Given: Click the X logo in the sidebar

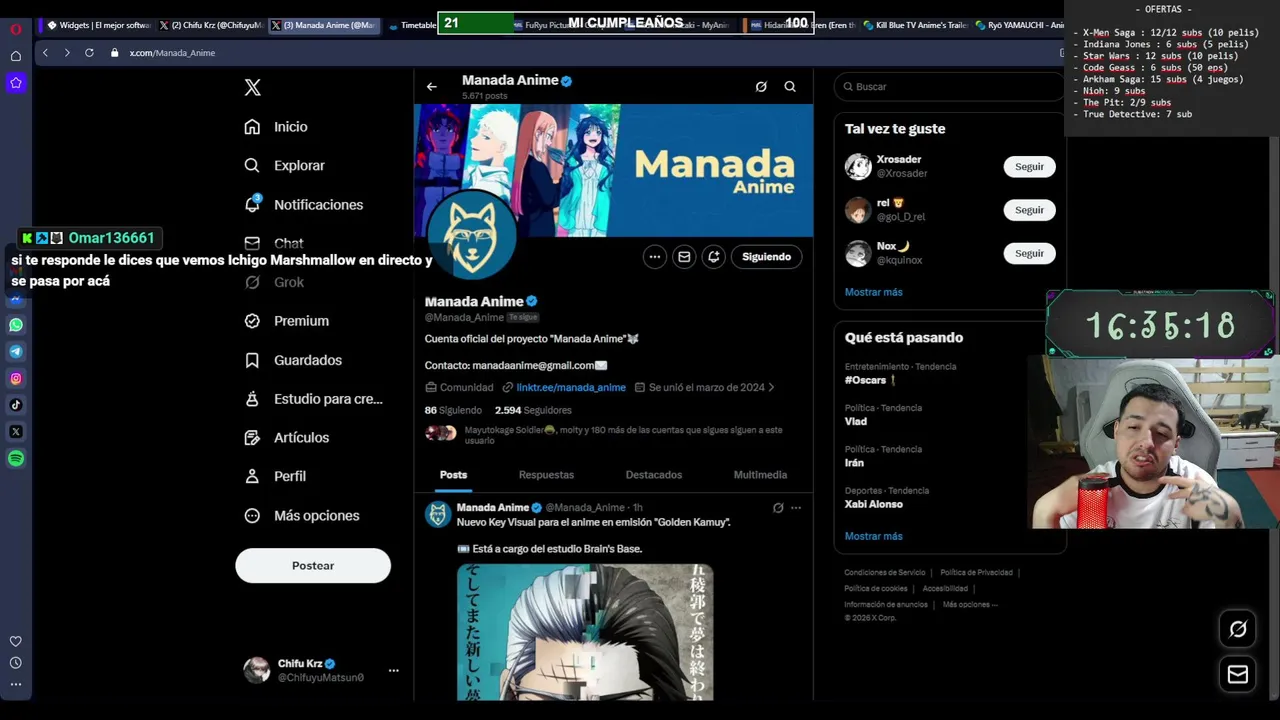Looking at the screenshot, I should 253,88.
